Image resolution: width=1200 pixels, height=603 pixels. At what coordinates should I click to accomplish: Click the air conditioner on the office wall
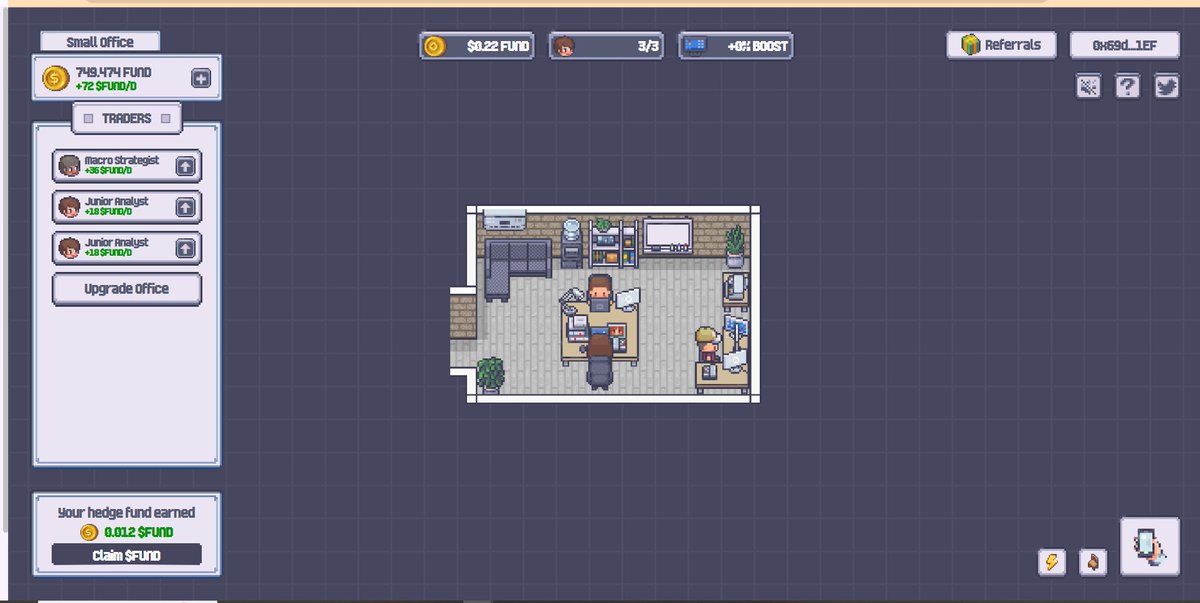pyautogui.click(x=505, y=219)
